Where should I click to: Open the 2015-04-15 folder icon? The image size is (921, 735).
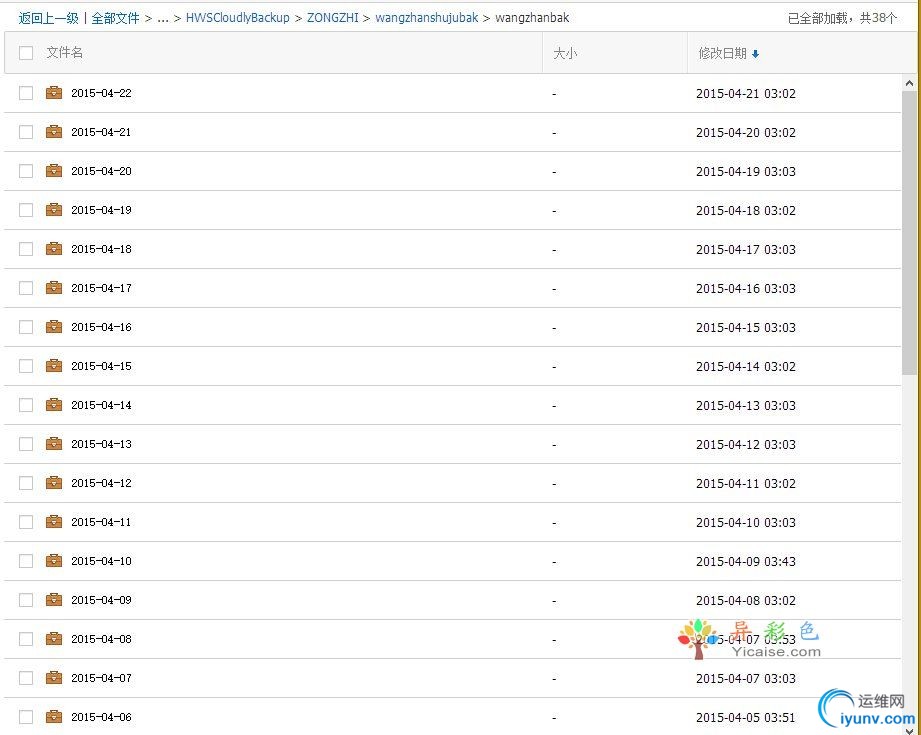54,365
